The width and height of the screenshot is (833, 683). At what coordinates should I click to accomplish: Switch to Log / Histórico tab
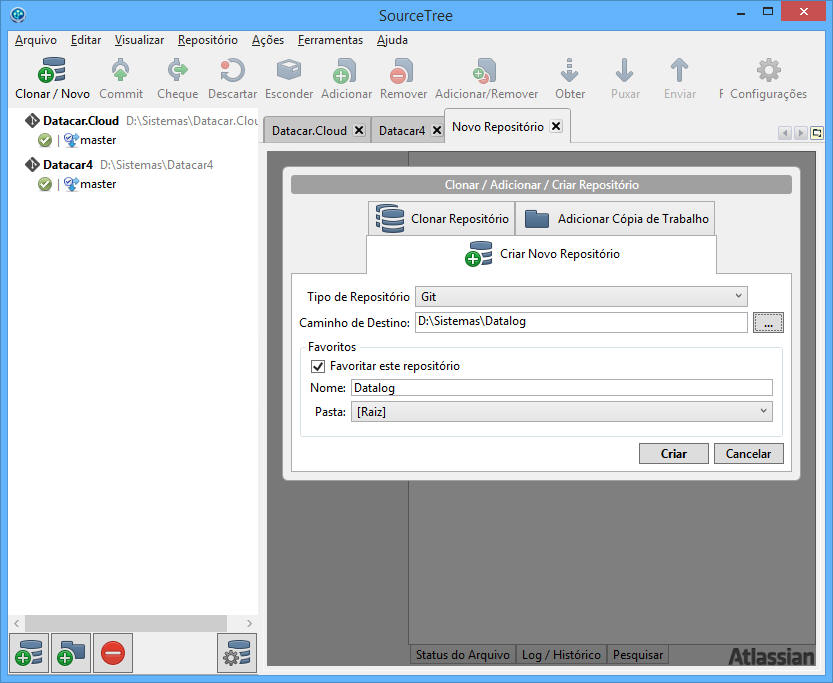click(561, 655)
